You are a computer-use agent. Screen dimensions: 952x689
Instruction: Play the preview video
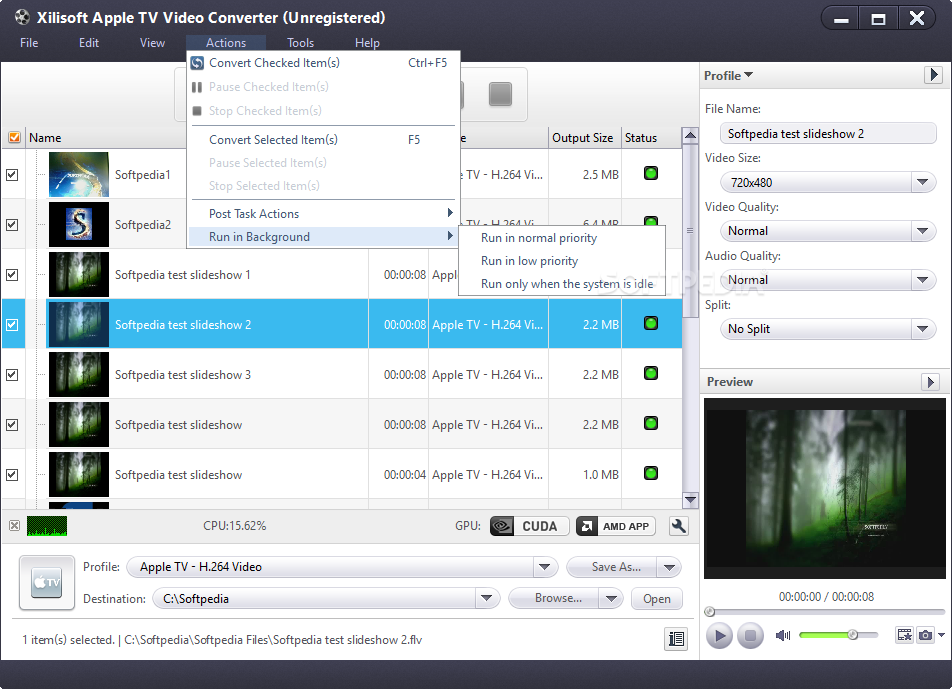click(719, 636)
